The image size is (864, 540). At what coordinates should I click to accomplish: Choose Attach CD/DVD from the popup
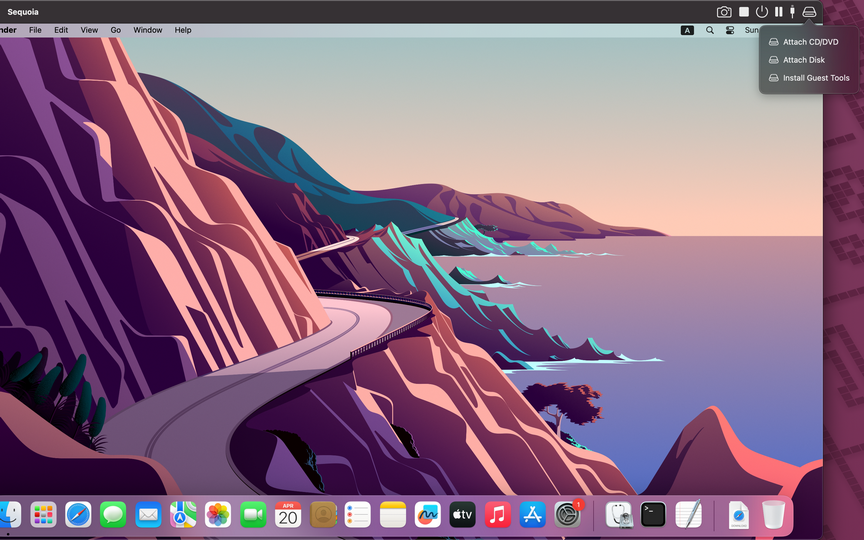point(804,42)
